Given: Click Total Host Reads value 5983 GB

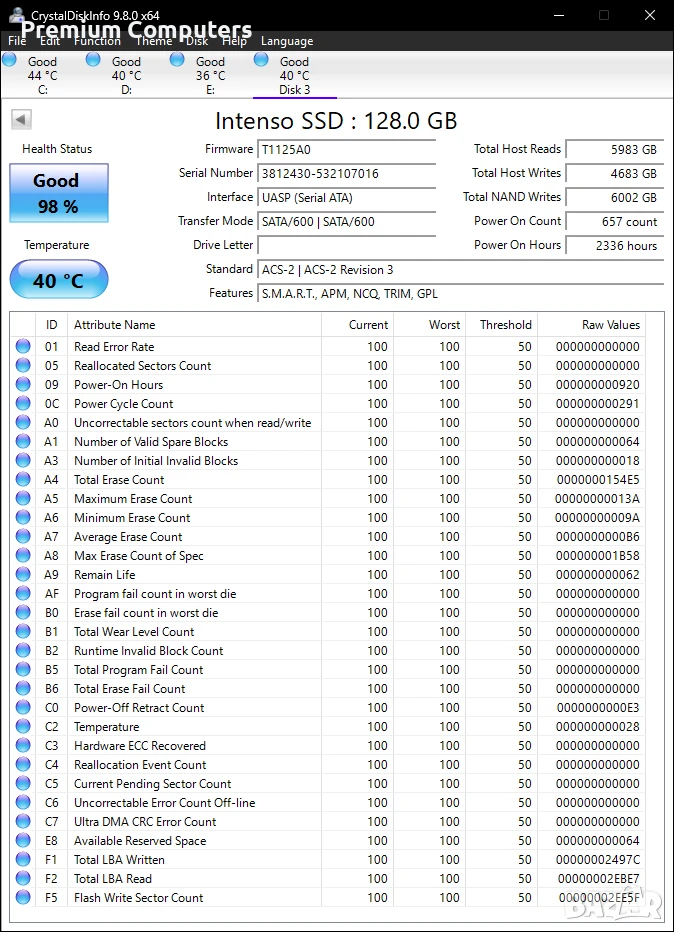Looking at the screenshot, I should click(x=615, y=149).
